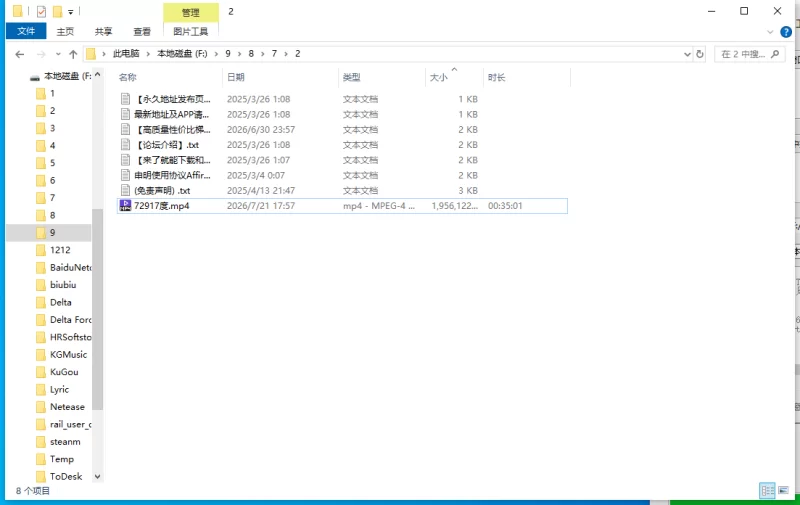The width and height of the screenshot is (800, 505).
Task: Switch to large thumbnails view icon
Action: pos(784,491)
